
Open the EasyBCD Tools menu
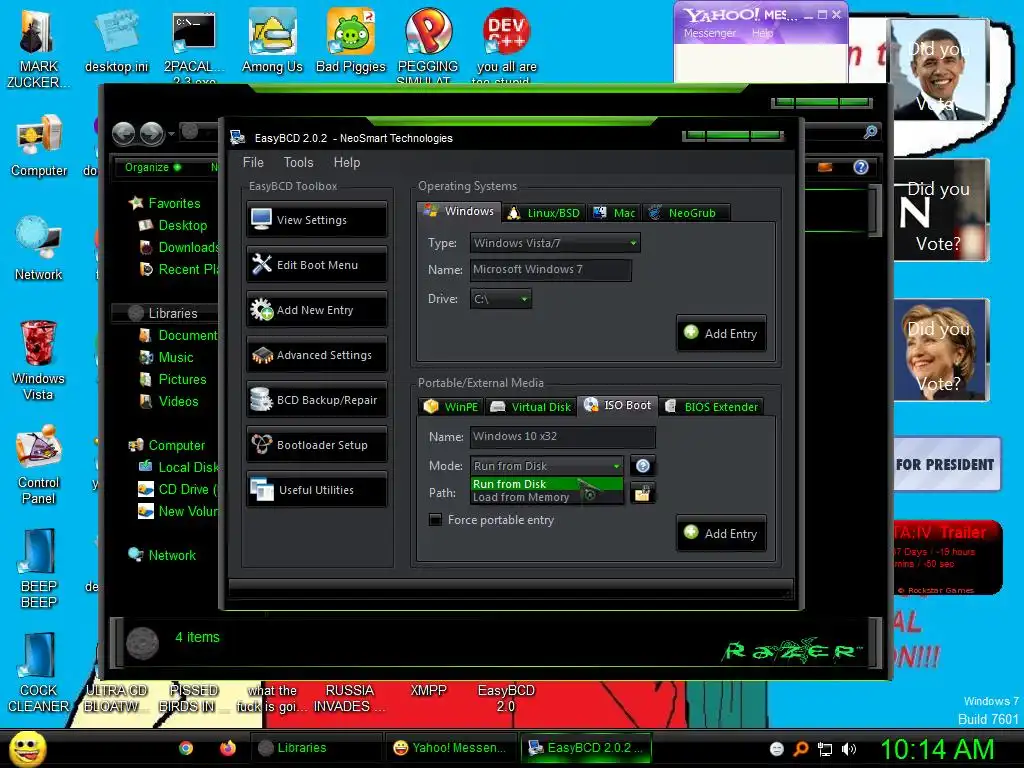(298, 163)
